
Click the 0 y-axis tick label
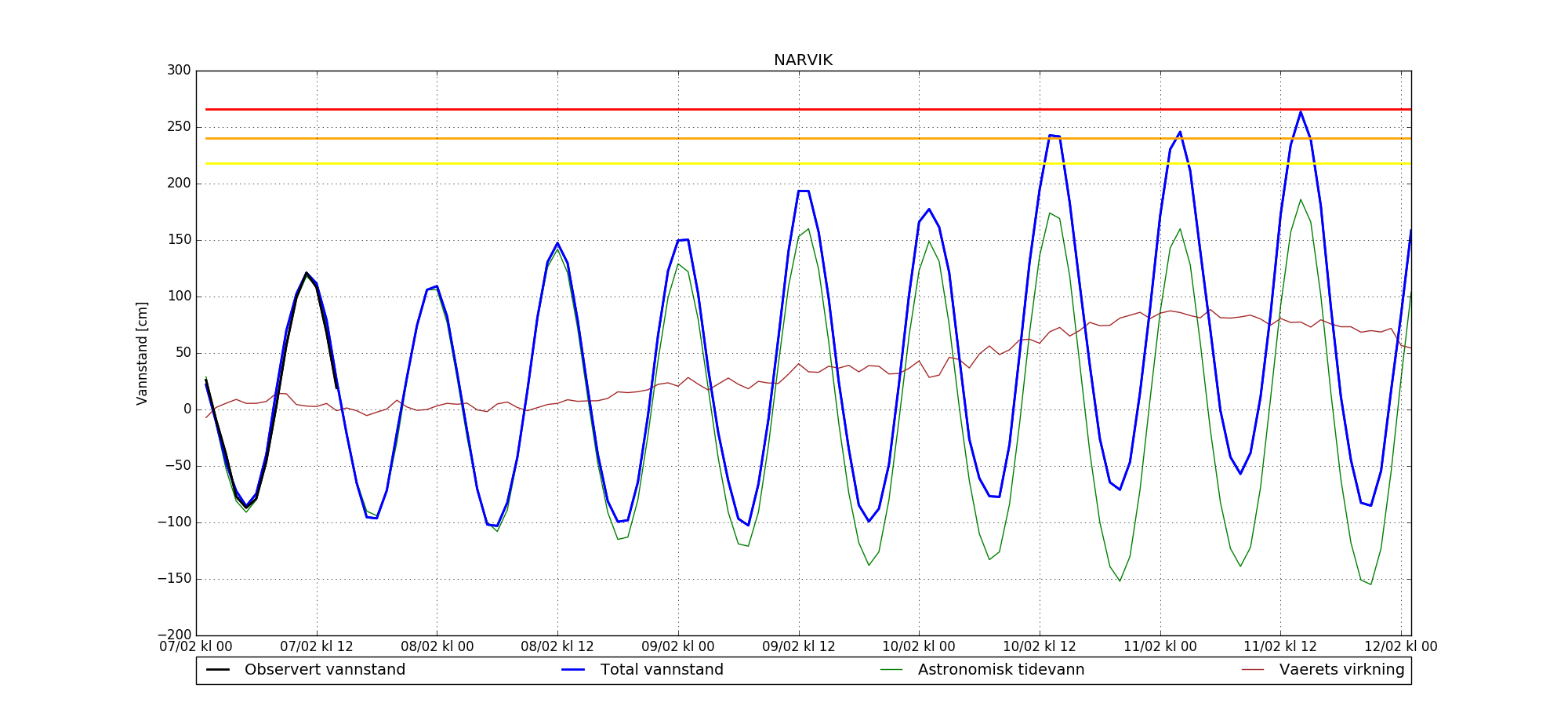pyautogui.click(x=187, y=409)
